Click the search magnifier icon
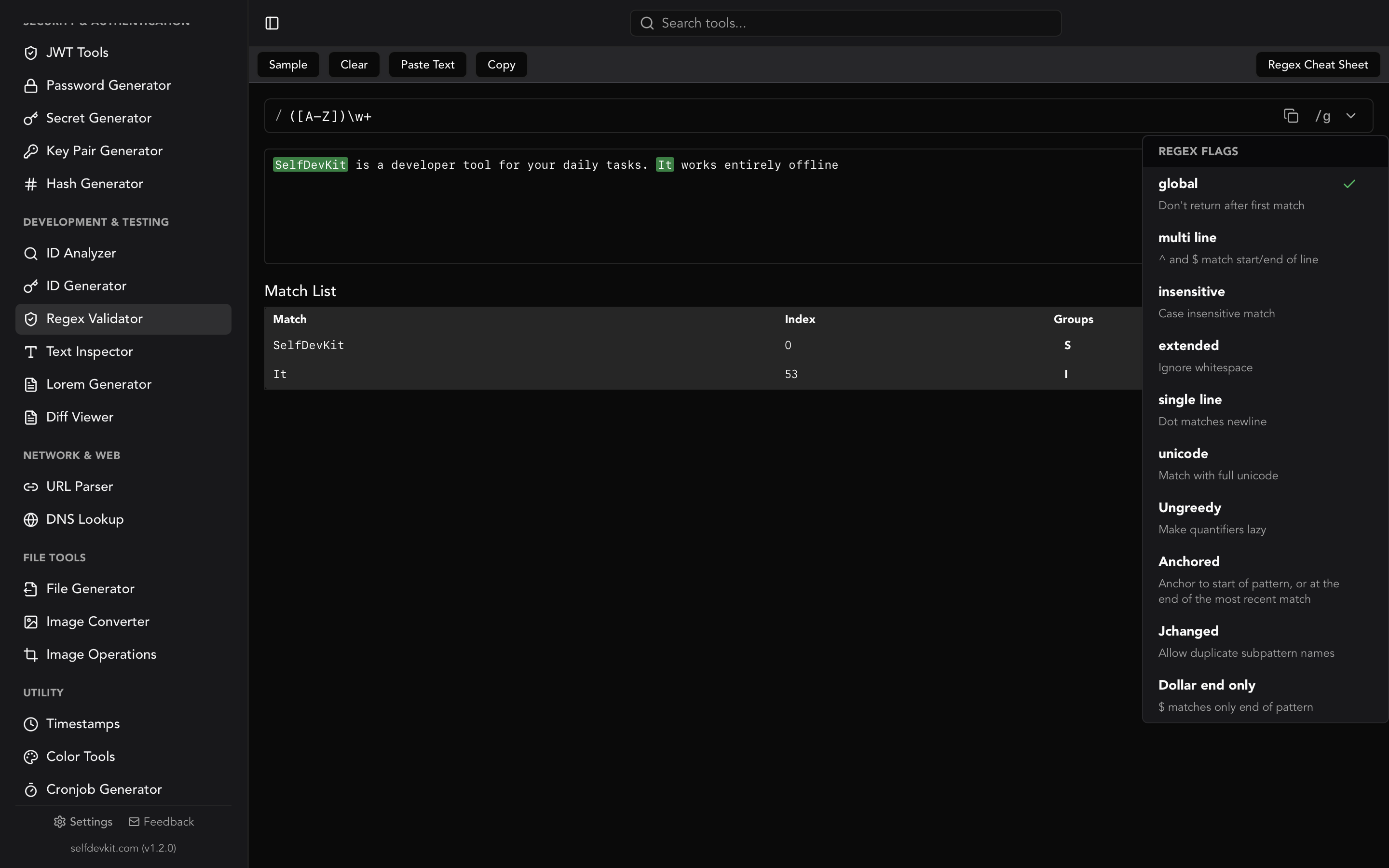 647,23
